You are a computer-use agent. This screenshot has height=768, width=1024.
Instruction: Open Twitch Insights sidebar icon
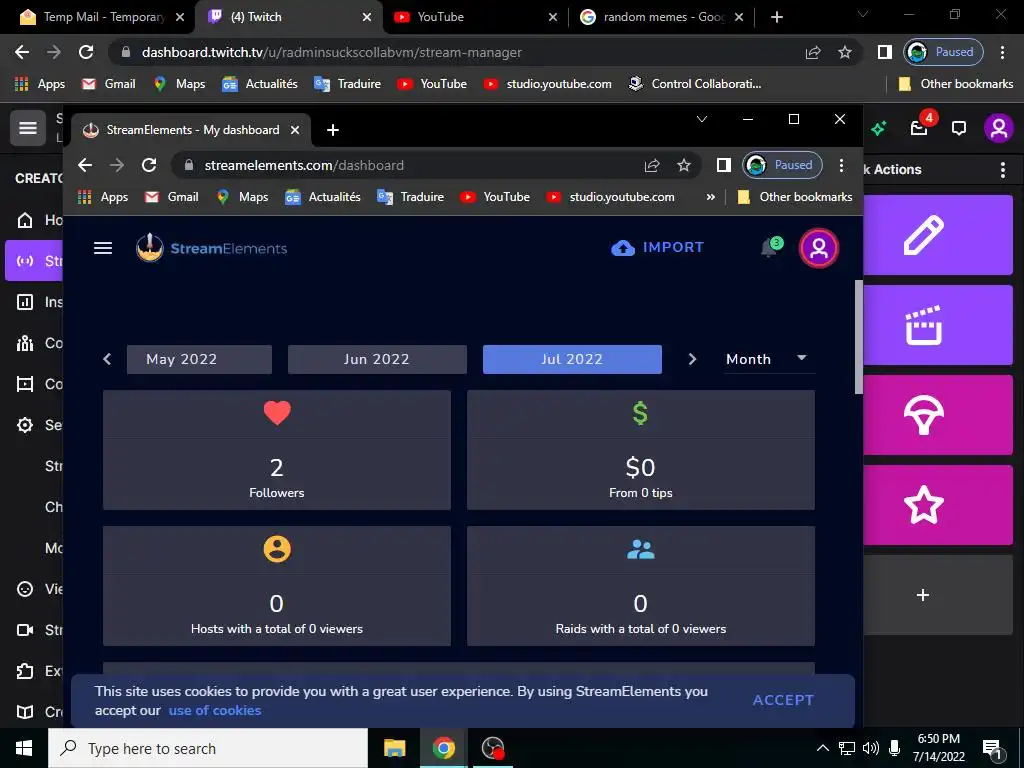(x=25, y=302)
